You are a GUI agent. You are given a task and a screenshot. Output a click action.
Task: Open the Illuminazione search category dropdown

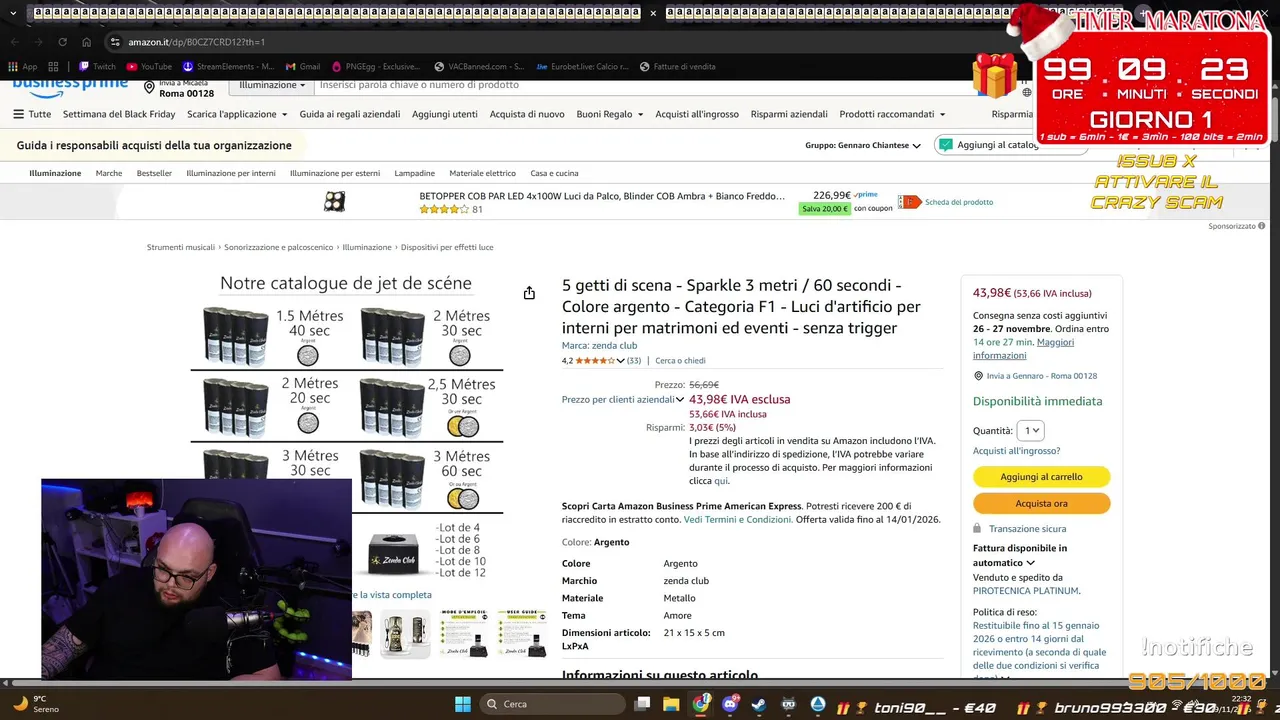pos(272,85)
